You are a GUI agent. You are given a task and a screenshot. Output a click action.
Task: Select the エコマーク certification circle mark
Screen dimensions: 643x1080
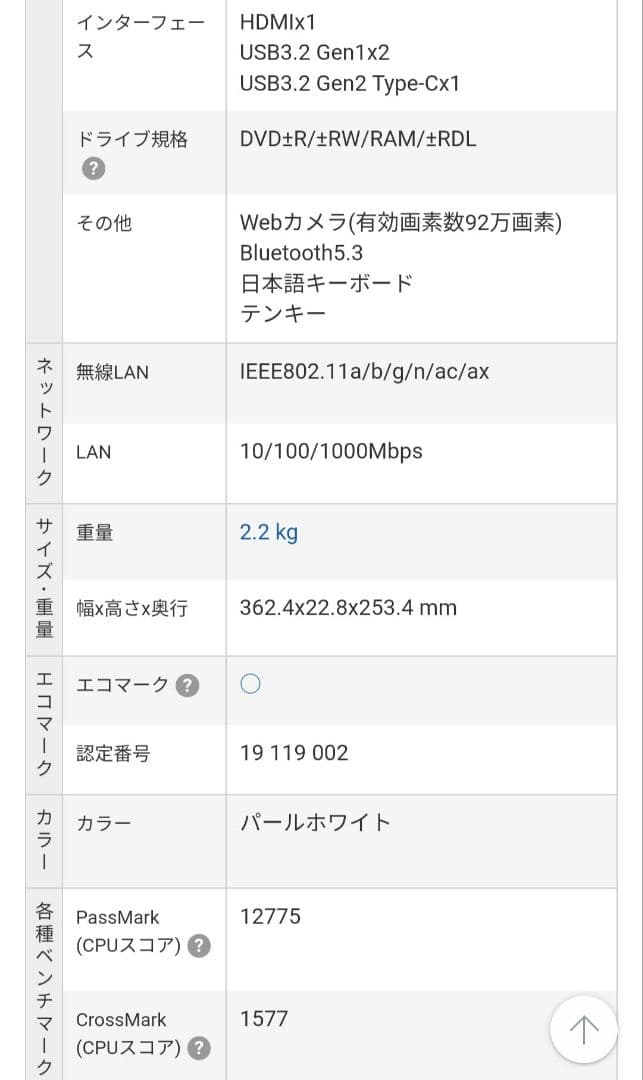[250, 683]
